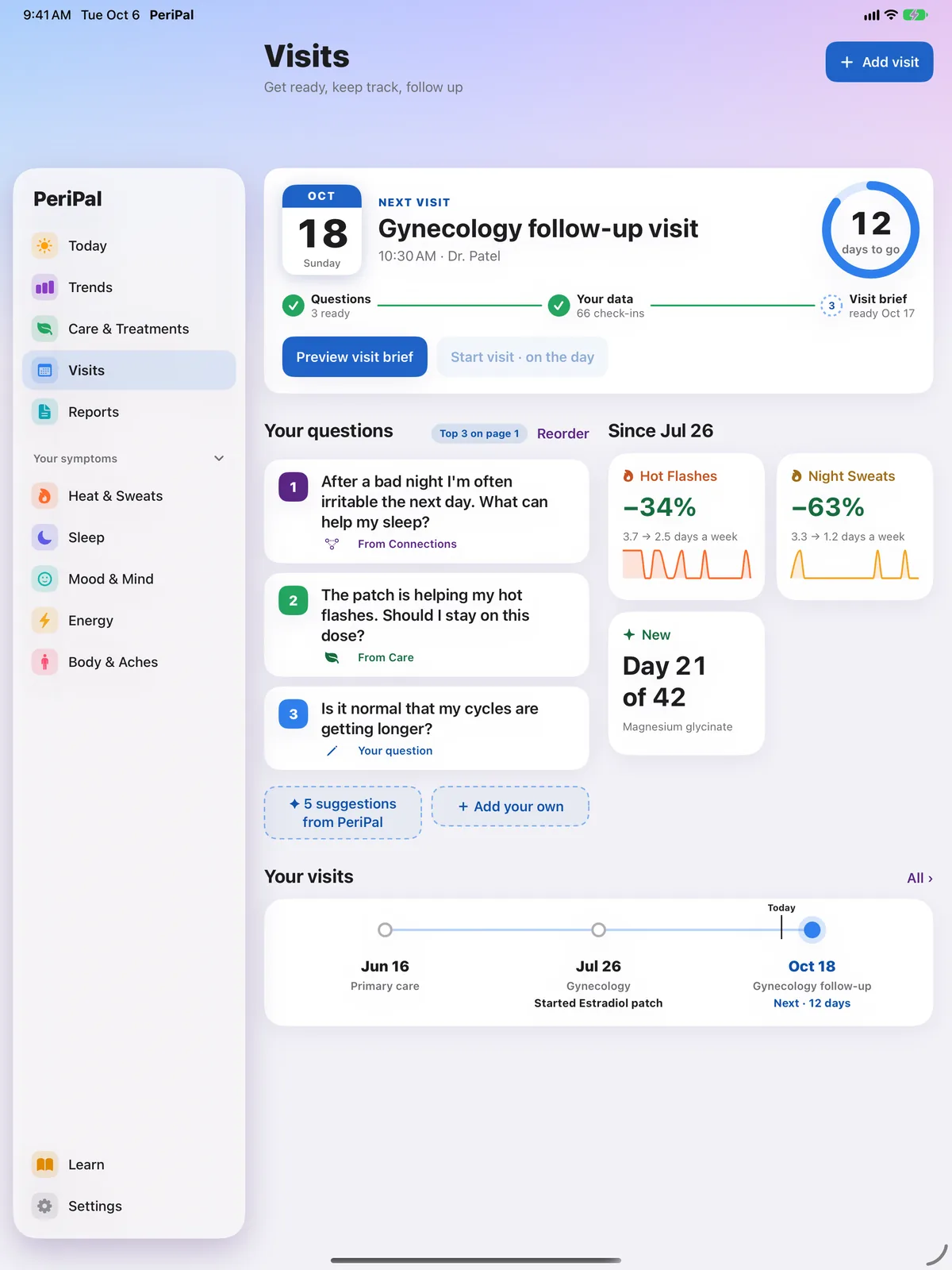Viewport: 952px width, 1270px height.
Task: Click the cellular signal icon in status bar
Action: click(872, 15)
